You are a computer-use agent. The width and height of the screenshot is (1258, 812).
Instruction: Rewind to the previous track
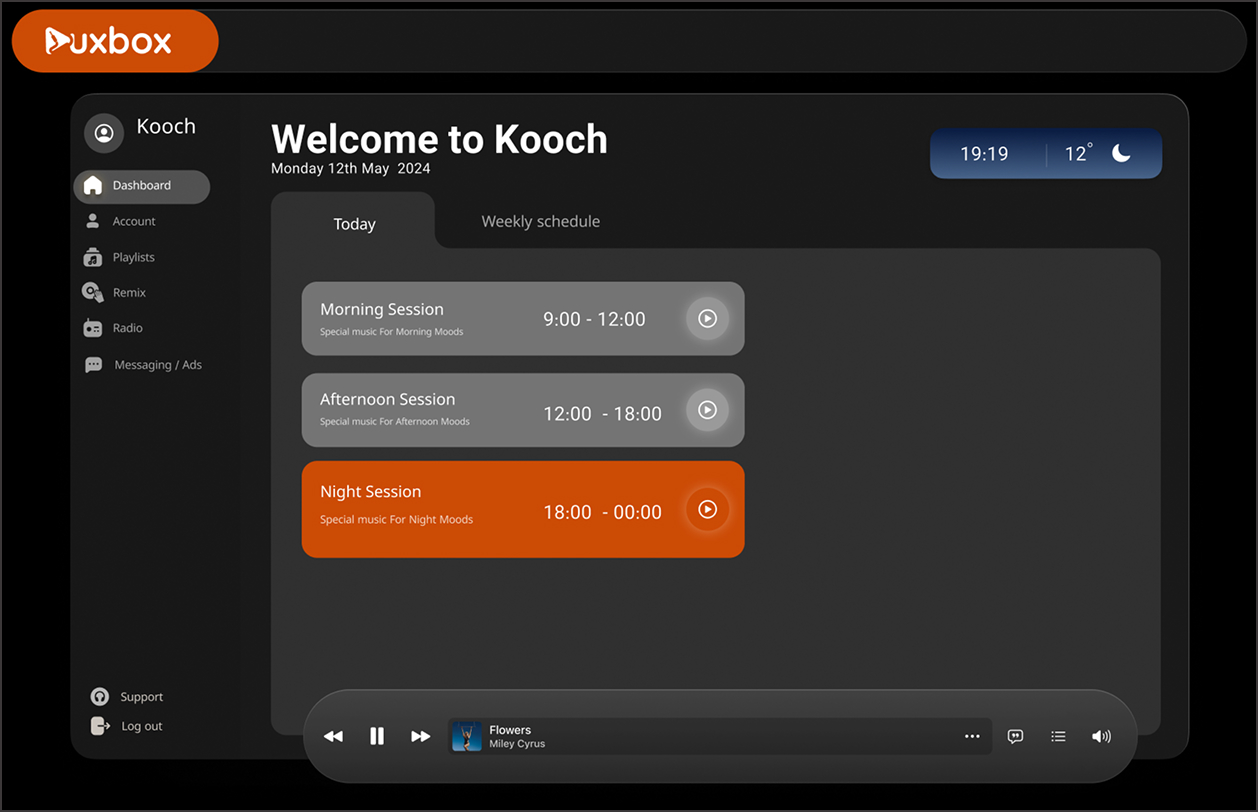click(333, 737)
